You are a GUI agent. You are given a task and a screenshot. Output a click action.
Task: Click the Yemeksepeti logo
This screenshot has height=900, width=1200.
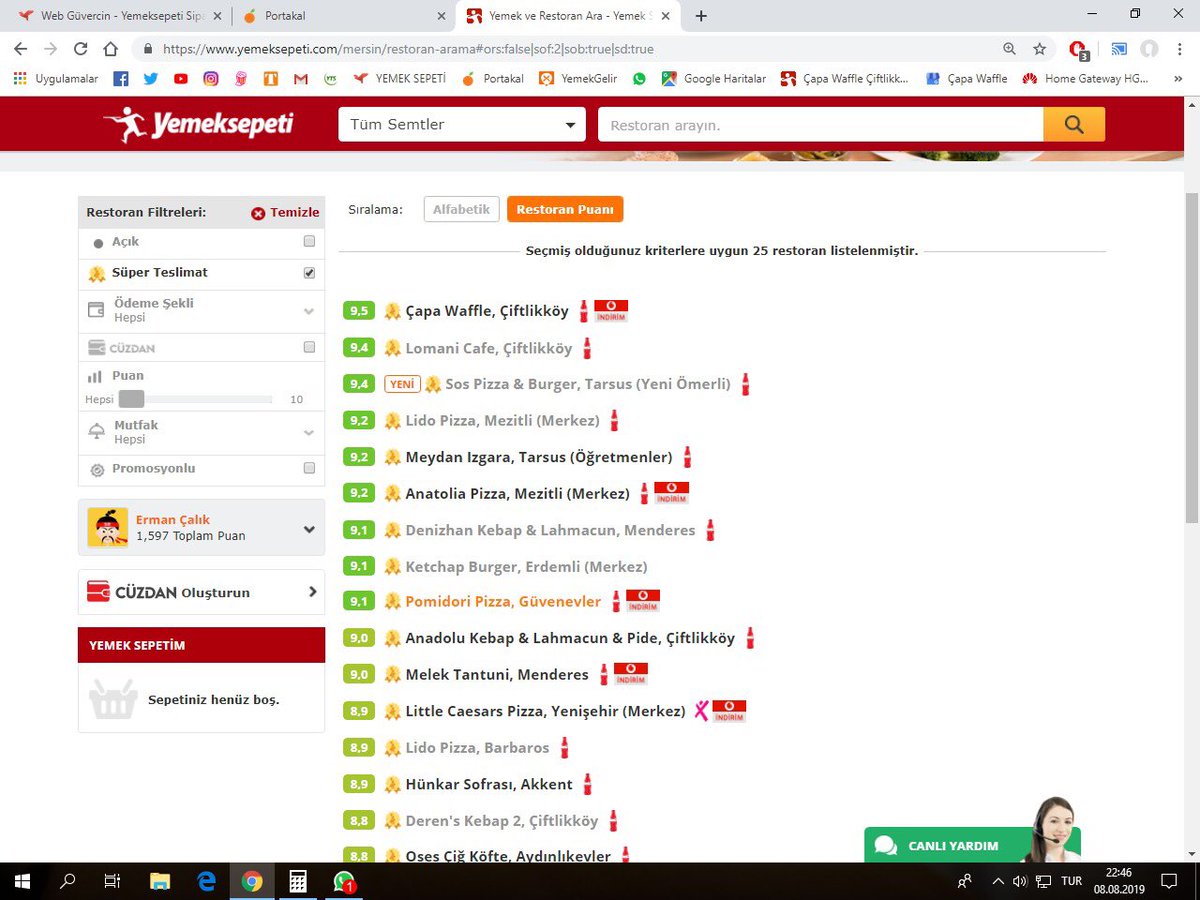tap(198, 125)
